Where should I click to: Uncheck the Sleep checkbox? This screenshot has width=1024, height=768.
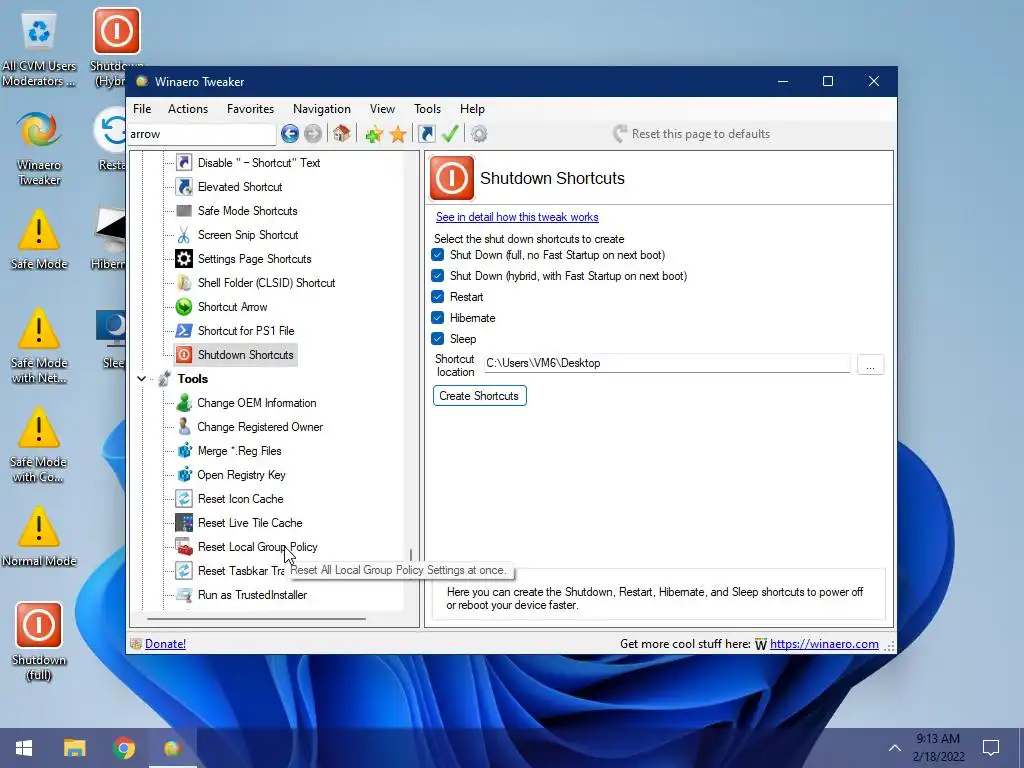click(x=438, y=339)
